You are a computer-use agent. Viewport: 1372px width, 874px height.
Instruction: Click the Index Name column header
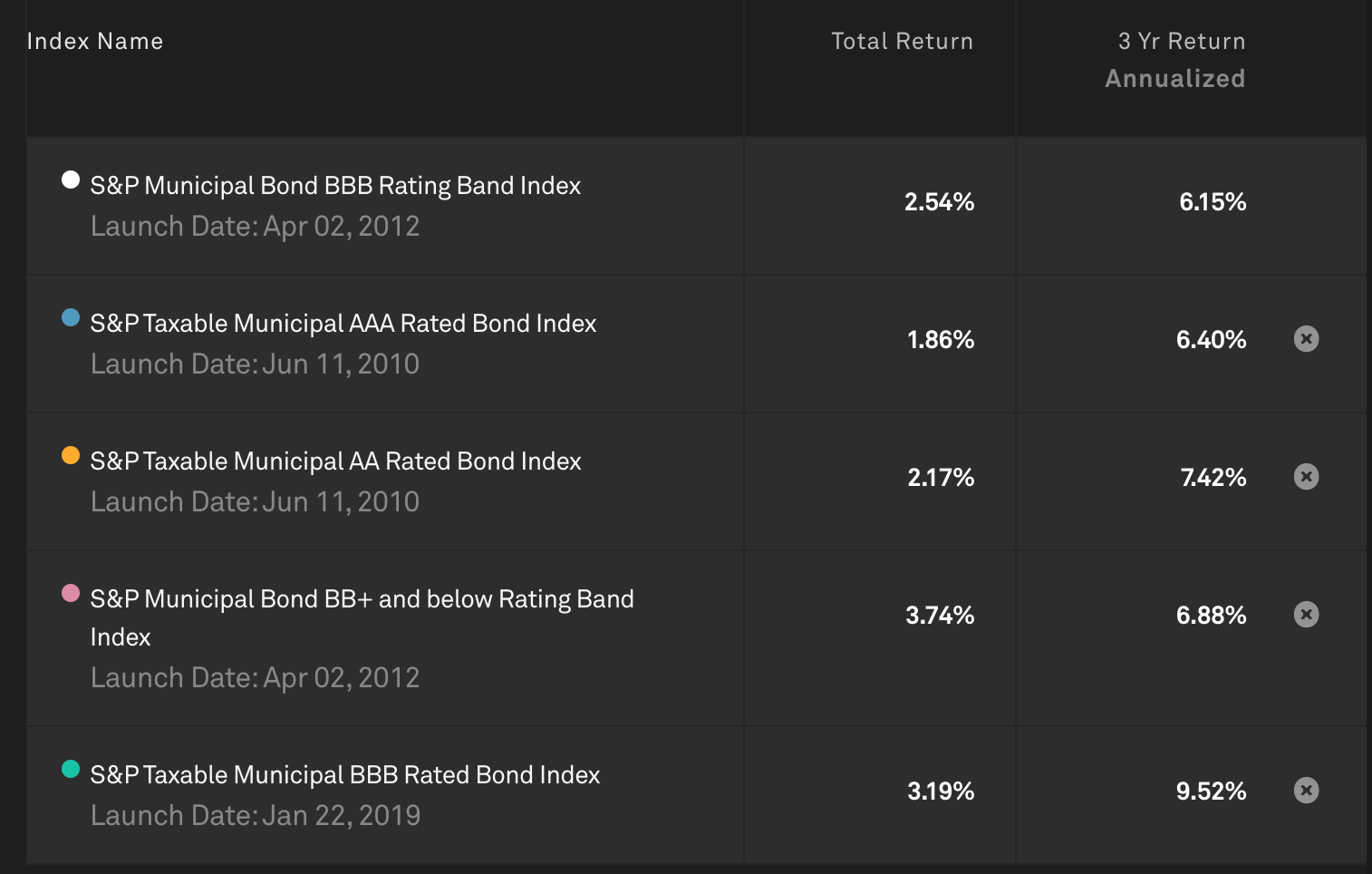(95, 42)
